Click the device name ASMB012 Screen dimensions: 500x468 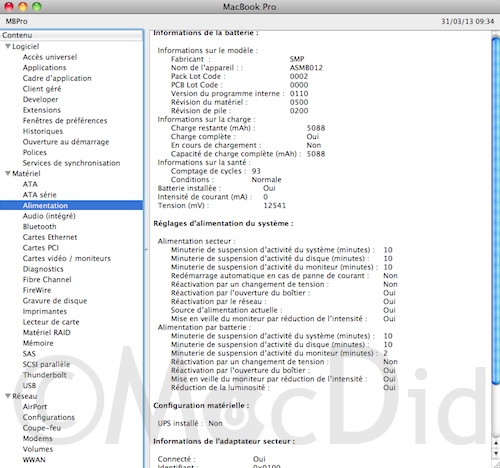pos(306,68)
